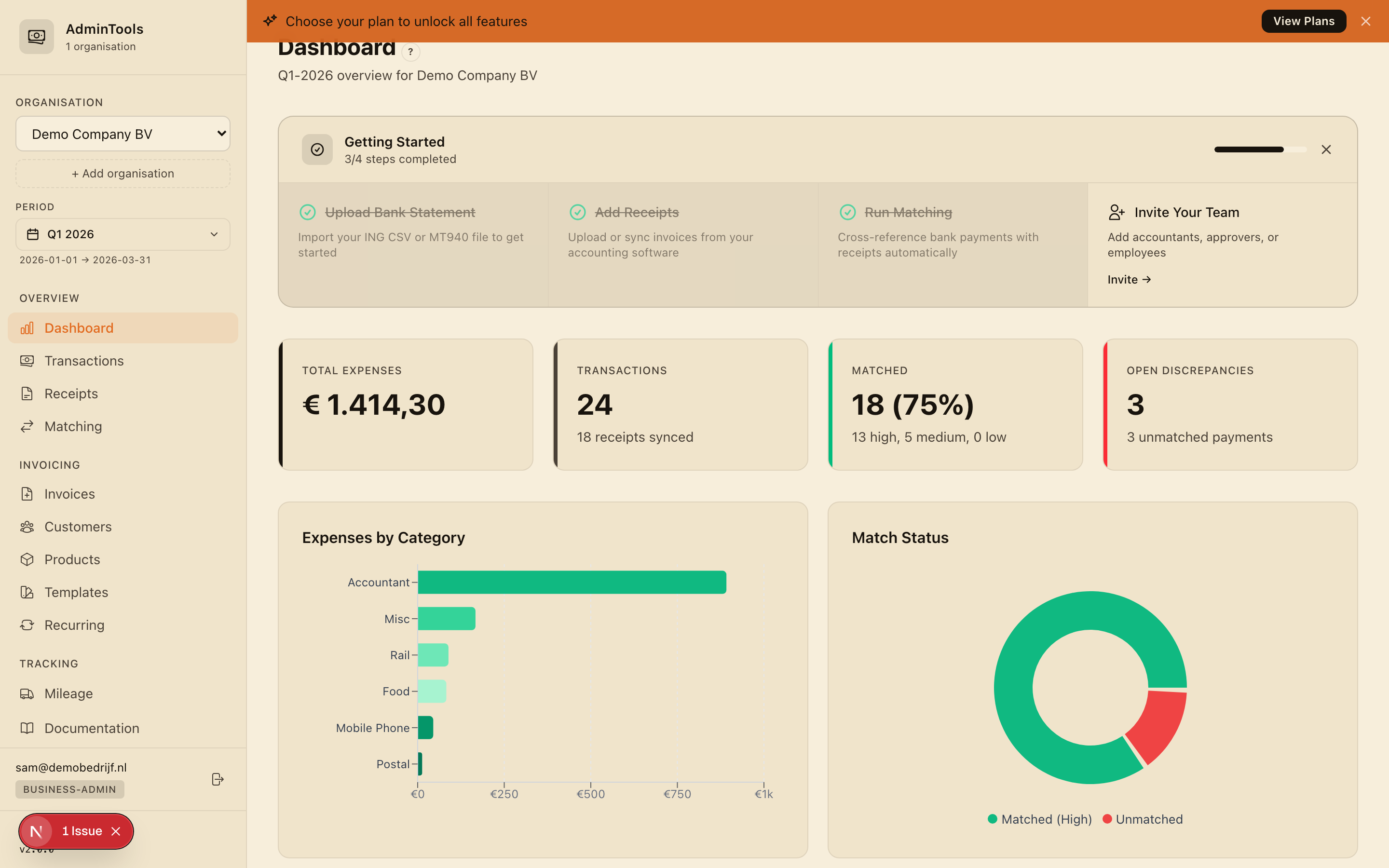The width and height of the screenshot is (1389, 868).
Task: Open Documentation
Action: point(123,728)
